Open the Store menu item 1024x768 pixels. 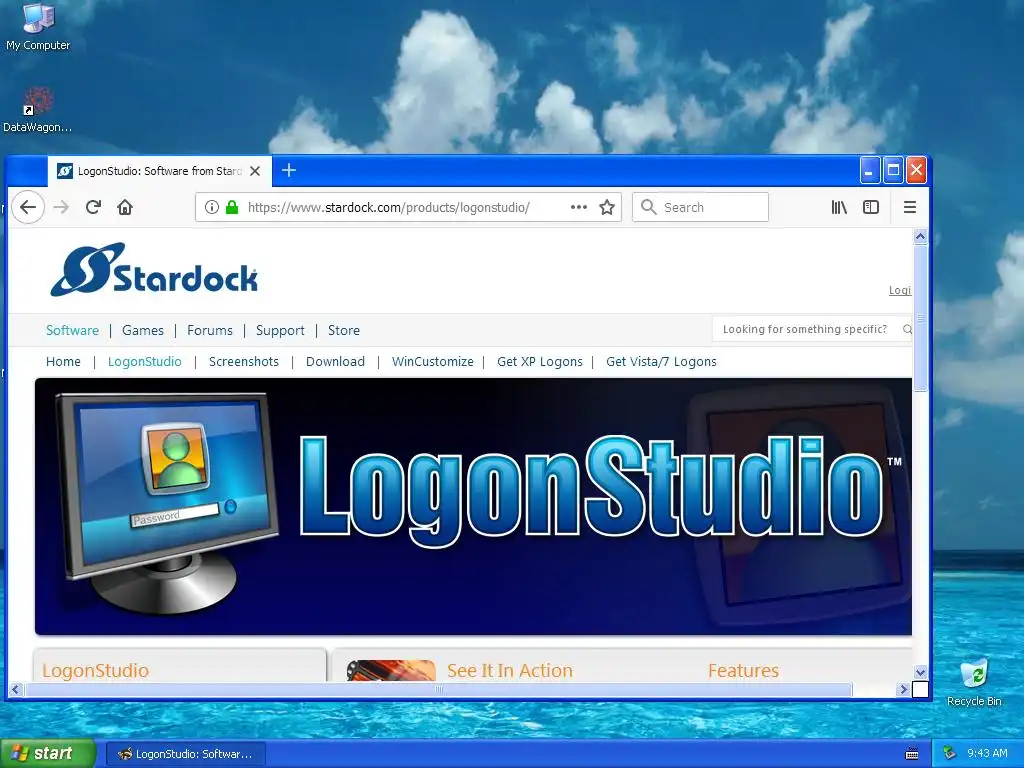[x=344, y=330]
